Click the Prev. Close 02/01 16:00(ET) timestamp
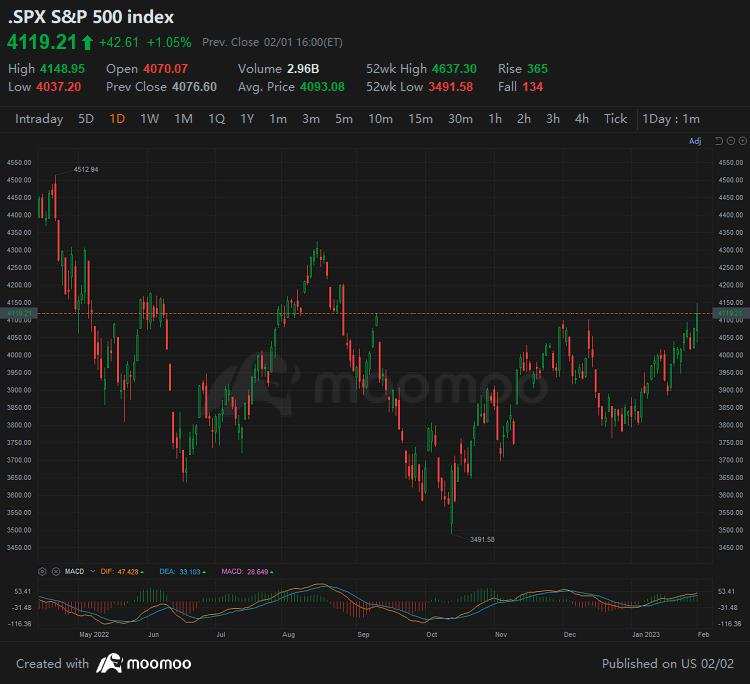The width and height of the screenshot is (750, 684). [272, 43]
